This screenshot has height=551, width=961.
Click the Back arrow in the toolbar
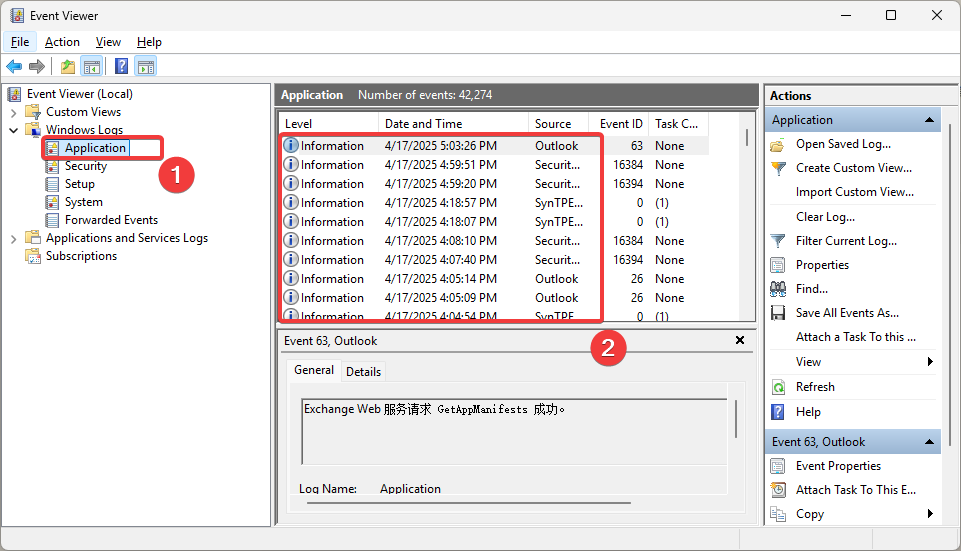(14, 67)
